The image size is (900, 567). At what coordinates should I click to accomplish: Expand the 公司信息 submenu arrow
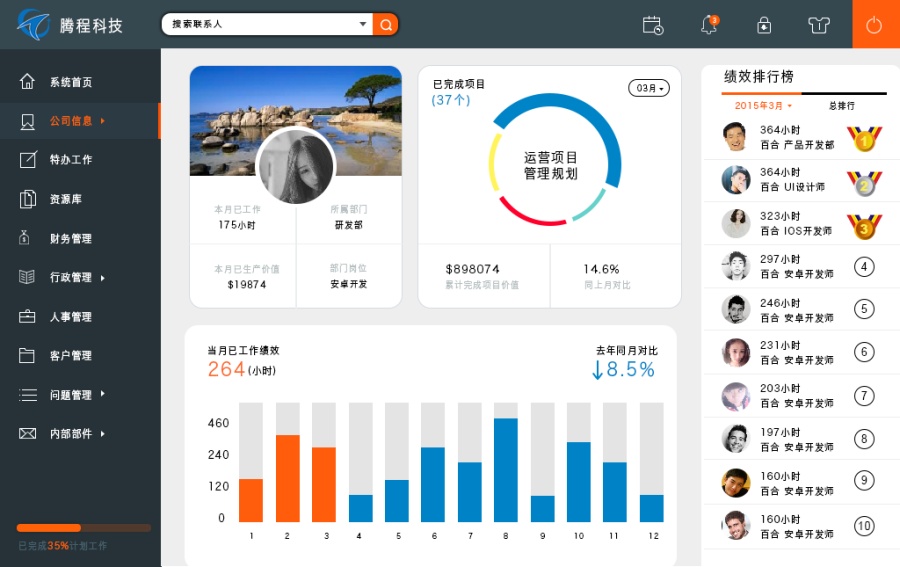tap(103, 121)
